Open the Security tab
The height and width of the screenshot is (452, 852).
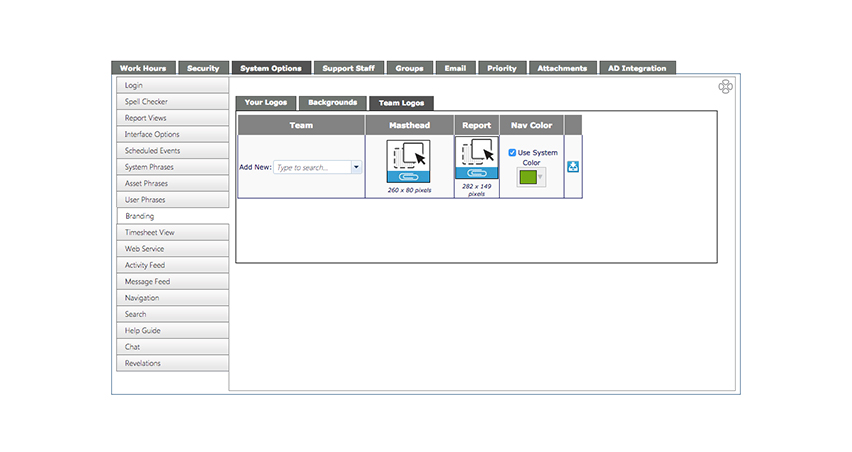[x=203, y=68]
